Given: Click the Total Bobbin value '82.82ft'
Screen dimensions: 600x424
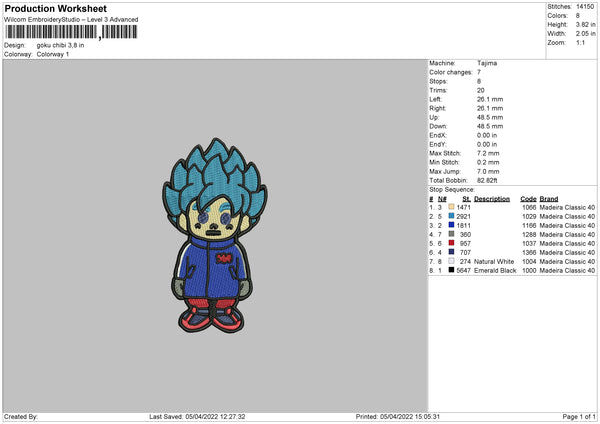Looking at the screenshot, I should (487, 181).
